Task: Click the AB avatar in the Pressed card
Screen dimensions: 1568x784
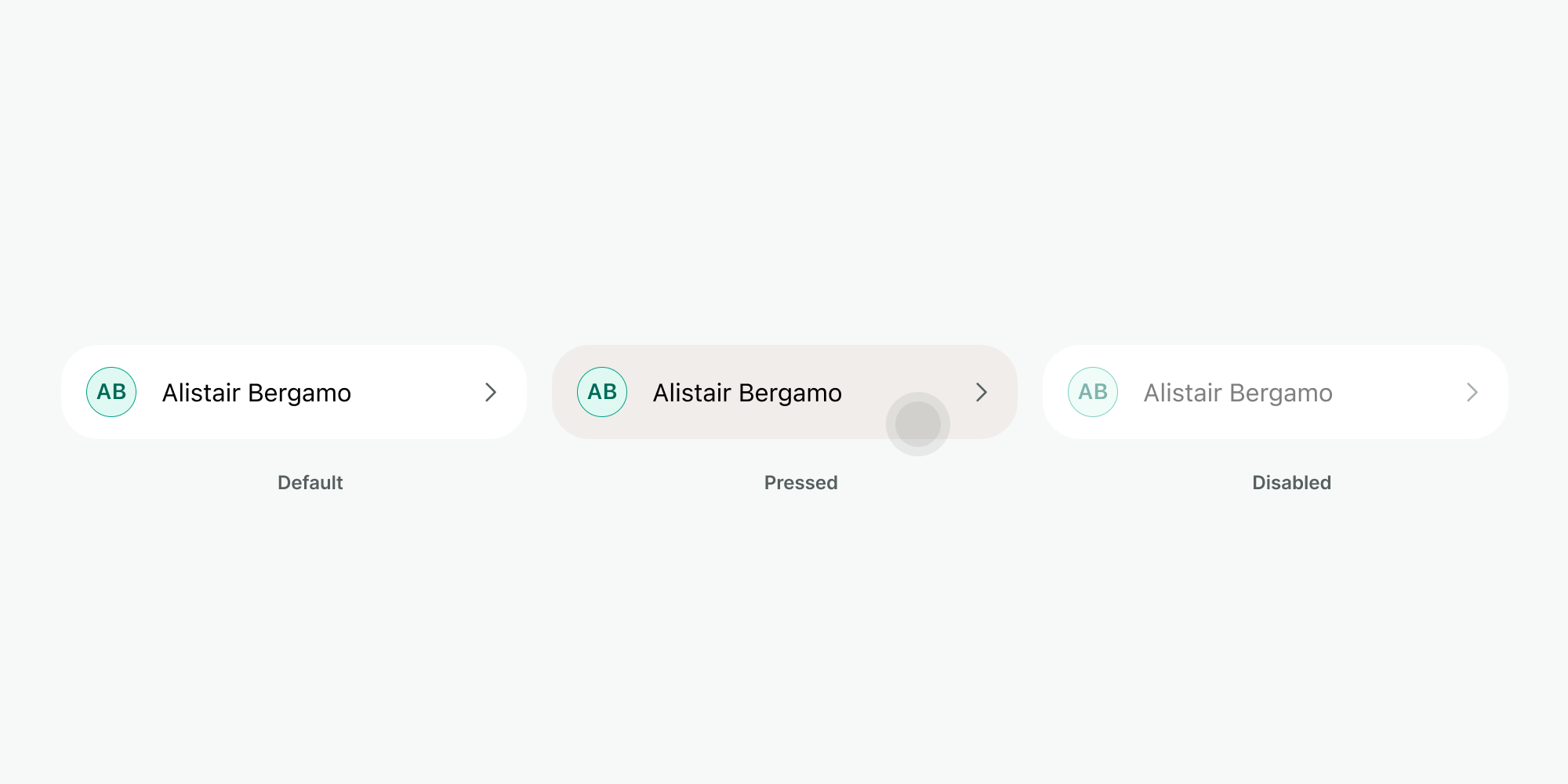Action: click(x=602, y=392)
